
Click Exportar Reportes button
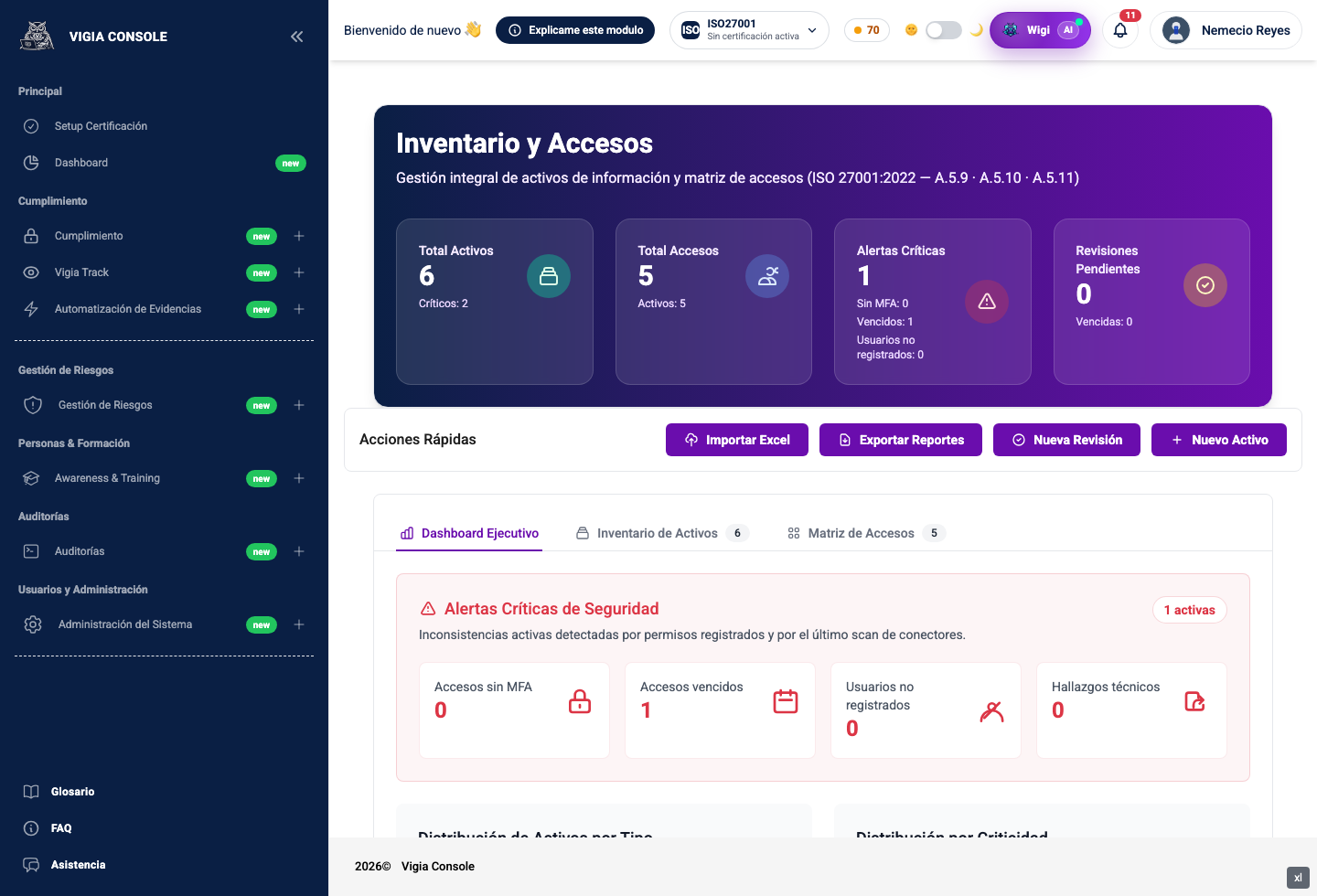point(901,440)
